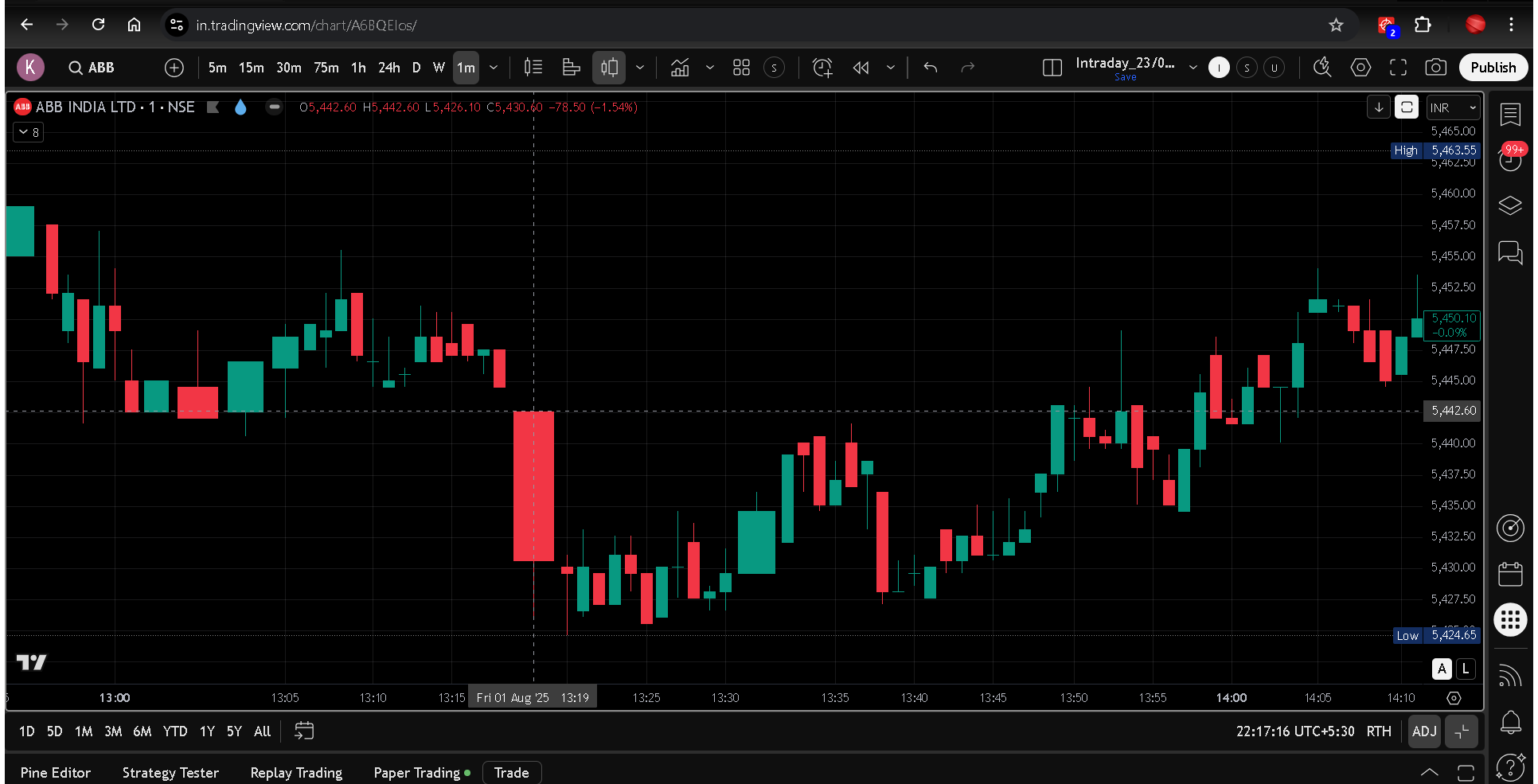Open layout setup split icon
This screenshot has width=1538, height=784.
coord(1052,68)
